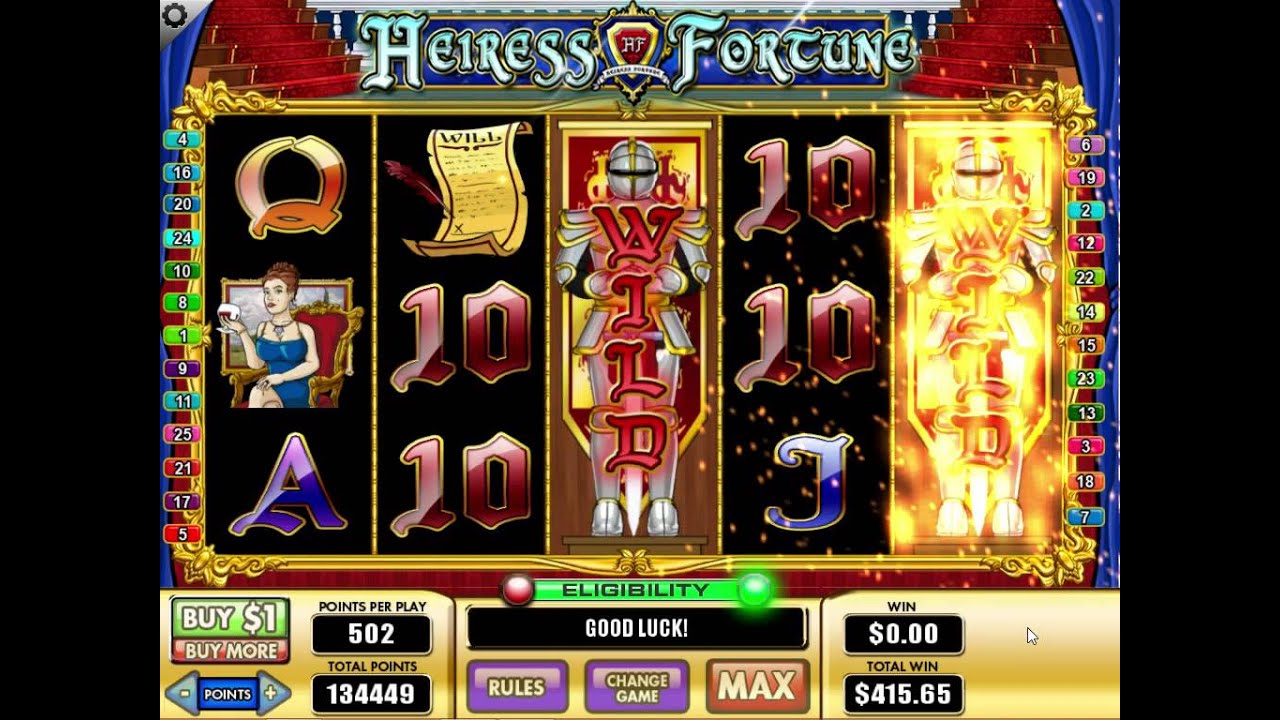Click the green Eligibility bar
This screenshot has height=720, width=1280.
[636, 590]
